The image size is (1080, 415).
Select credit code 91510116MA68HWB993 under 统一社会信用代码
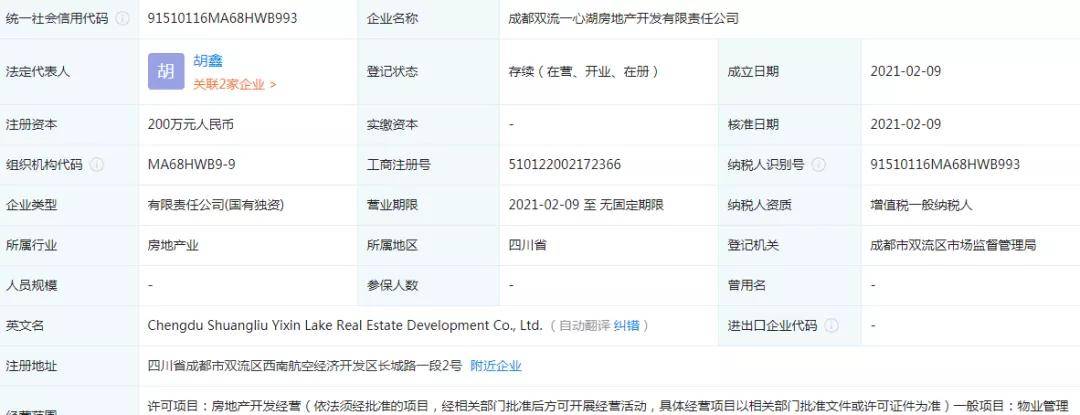click(222, 19)
